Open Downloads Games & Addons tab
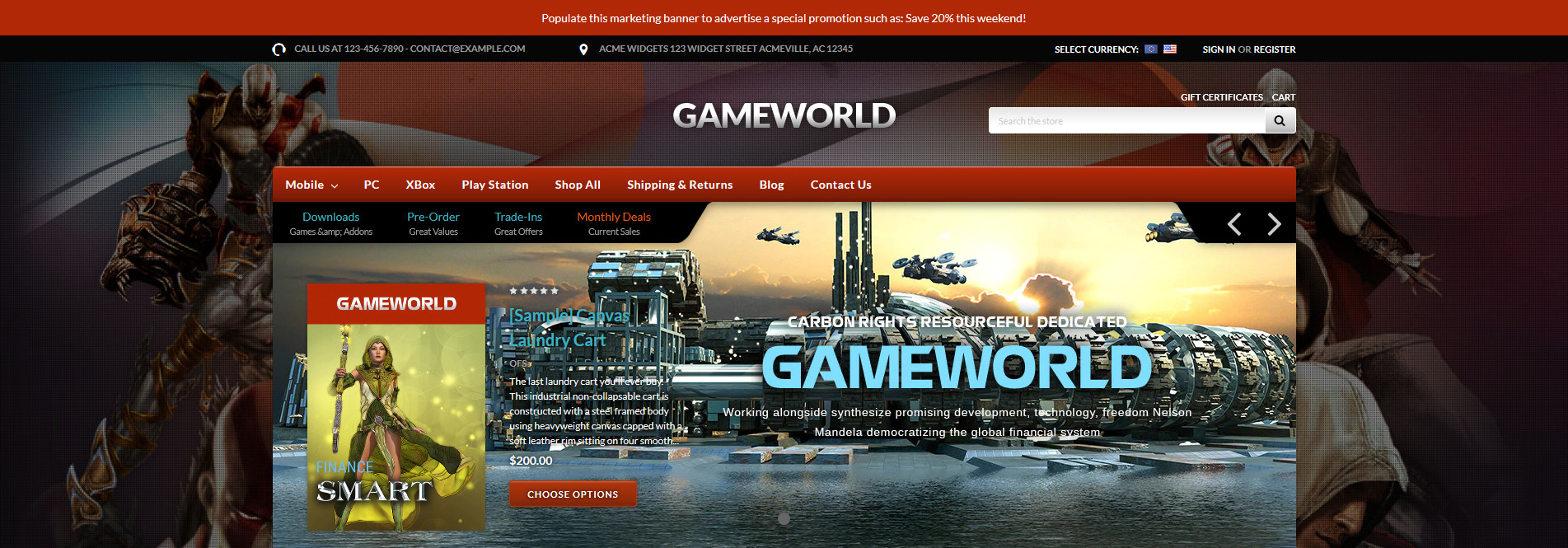The image size is (1568, 548). 331,223
